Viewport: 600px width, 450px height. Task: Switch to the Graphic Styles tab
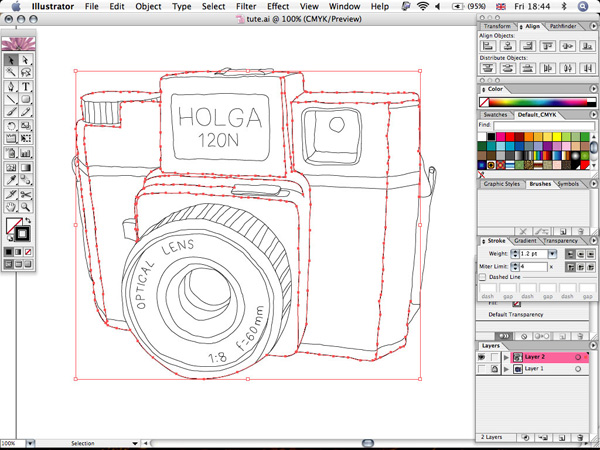[x=502, y=184]
